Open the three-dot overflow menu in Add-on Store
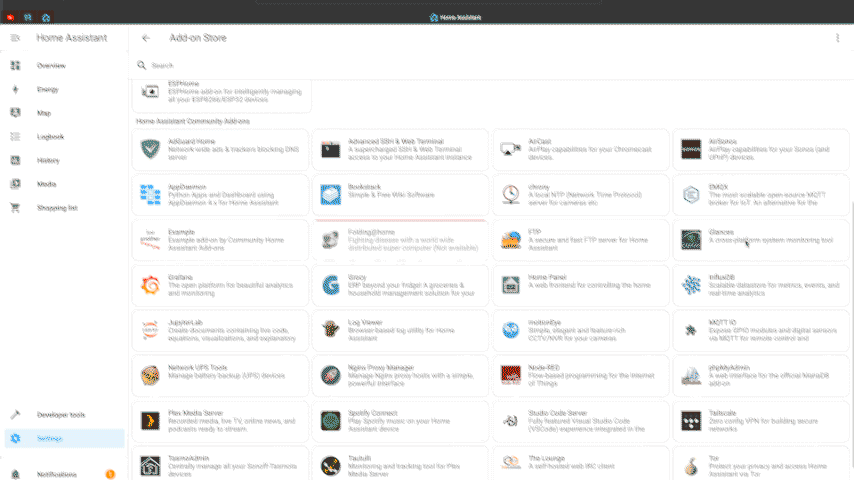 tap(837, 38)
